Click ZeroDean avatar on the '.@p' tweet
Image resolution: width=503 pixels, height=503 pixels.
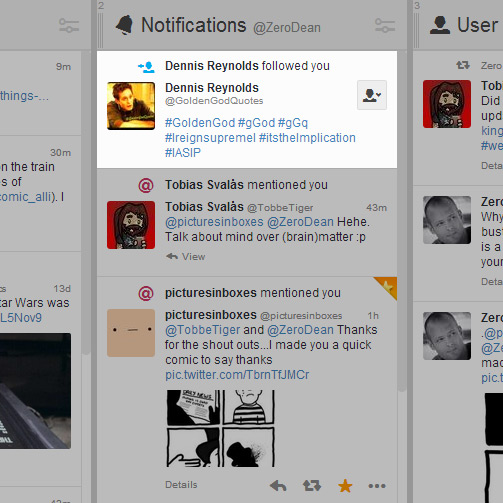tap(447, 336)
